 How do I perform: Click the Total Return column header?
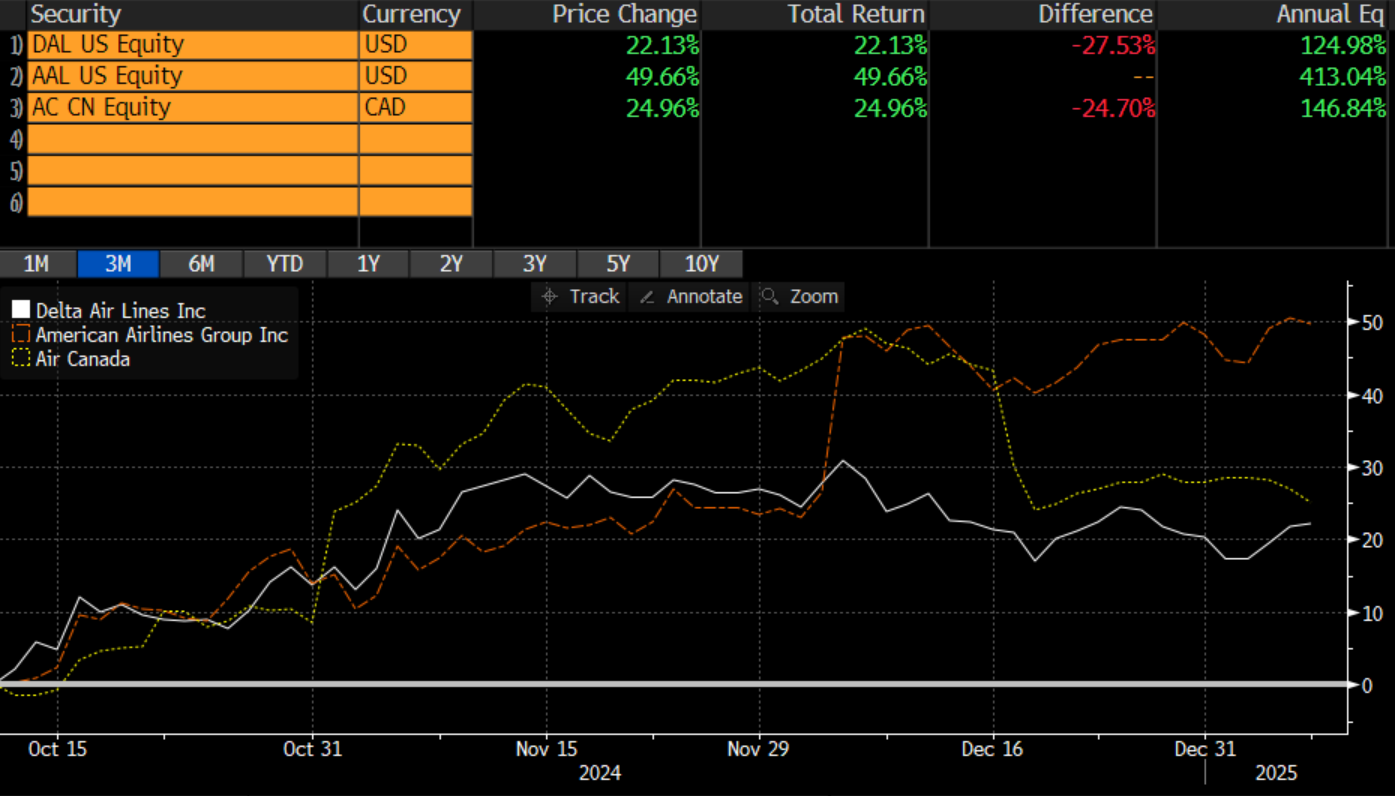click(x=855, y=14)
